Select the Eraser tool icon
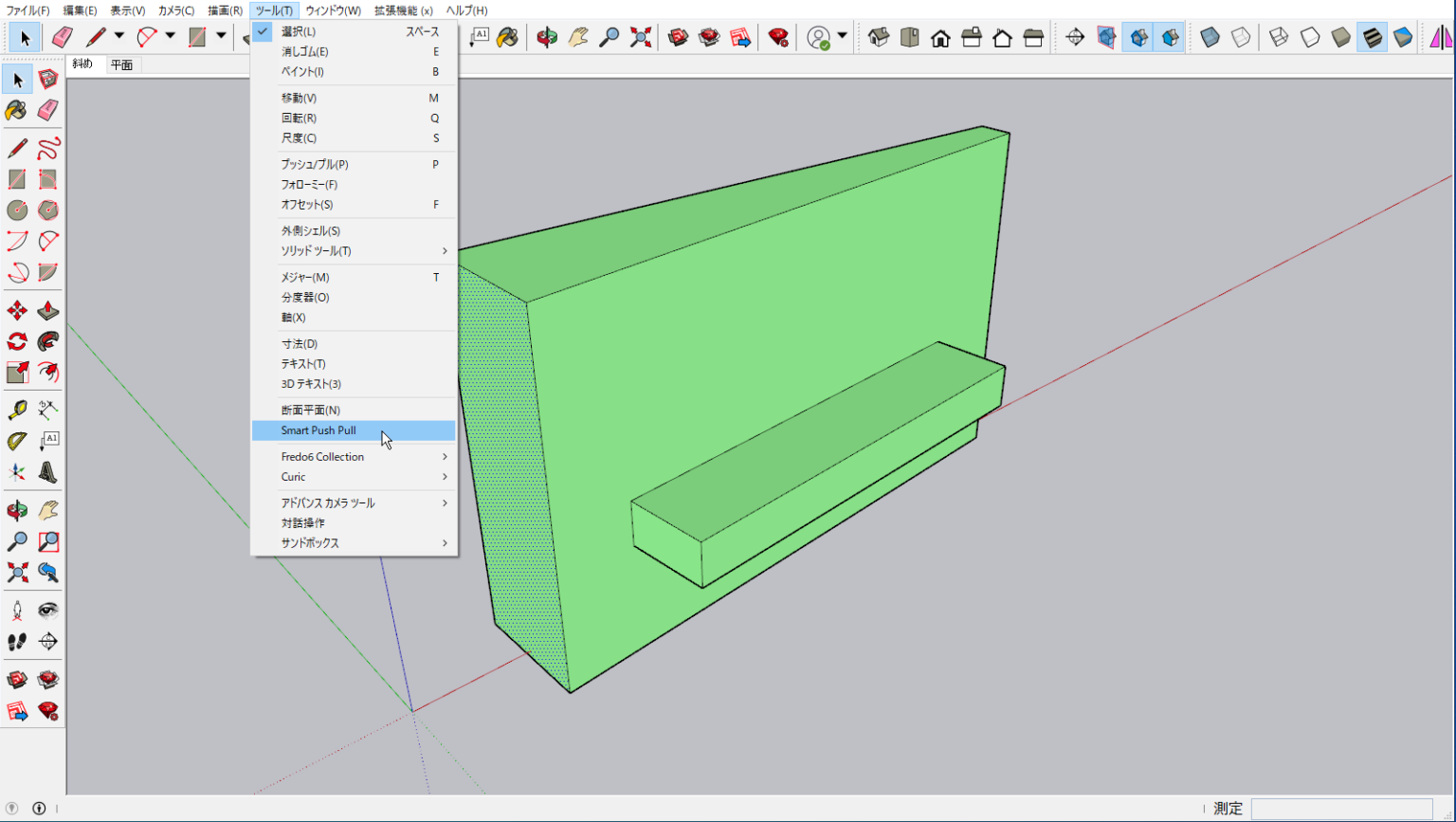 point(63,37)
